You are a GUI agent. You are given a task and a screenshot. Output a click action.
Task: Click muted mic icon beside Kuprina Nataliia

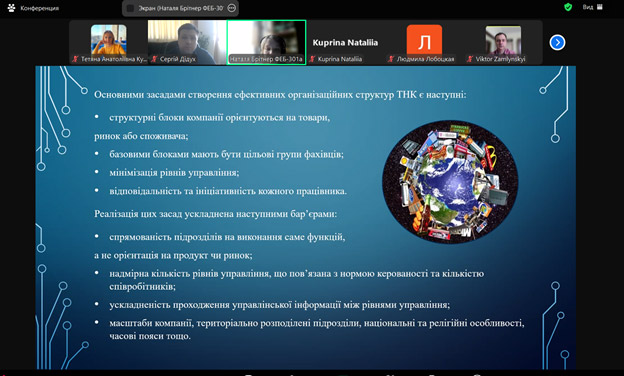tap(312, 59)
